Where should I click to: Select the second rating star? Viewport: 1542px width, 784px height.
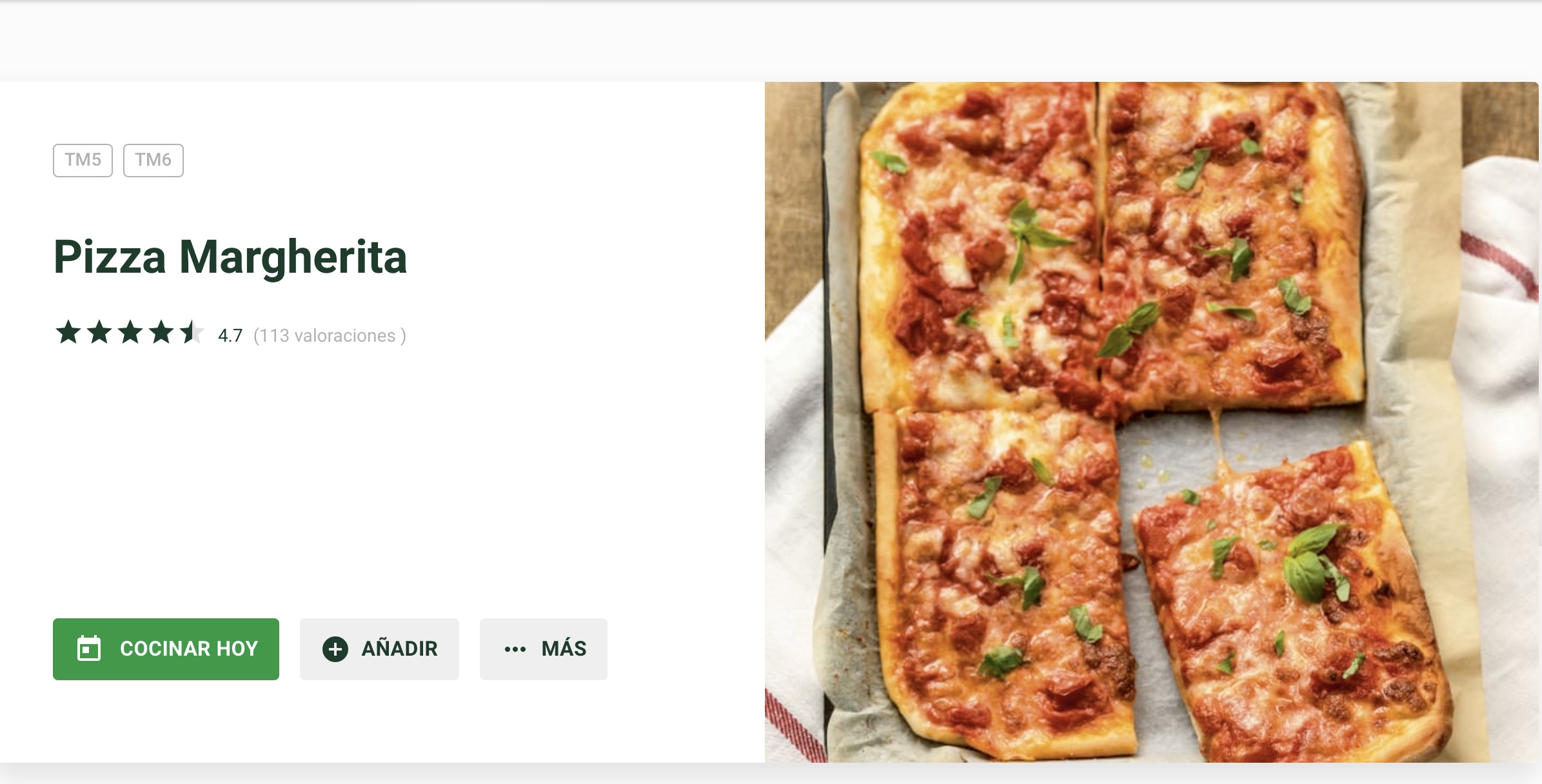point(99,333)
